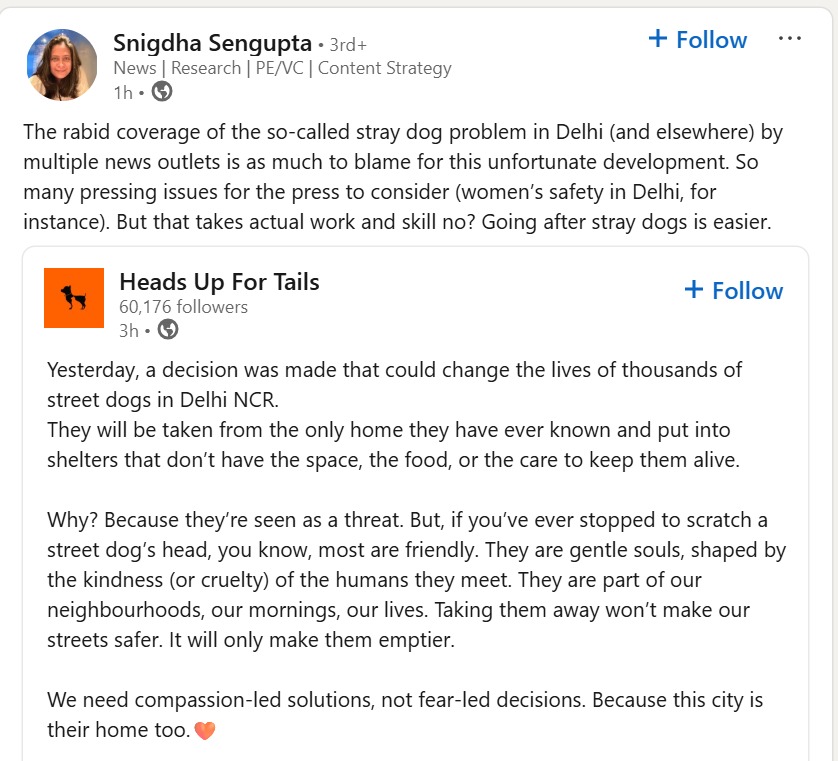
Task: Follow the Heads Up For Tails page
Action: (733, 291)
